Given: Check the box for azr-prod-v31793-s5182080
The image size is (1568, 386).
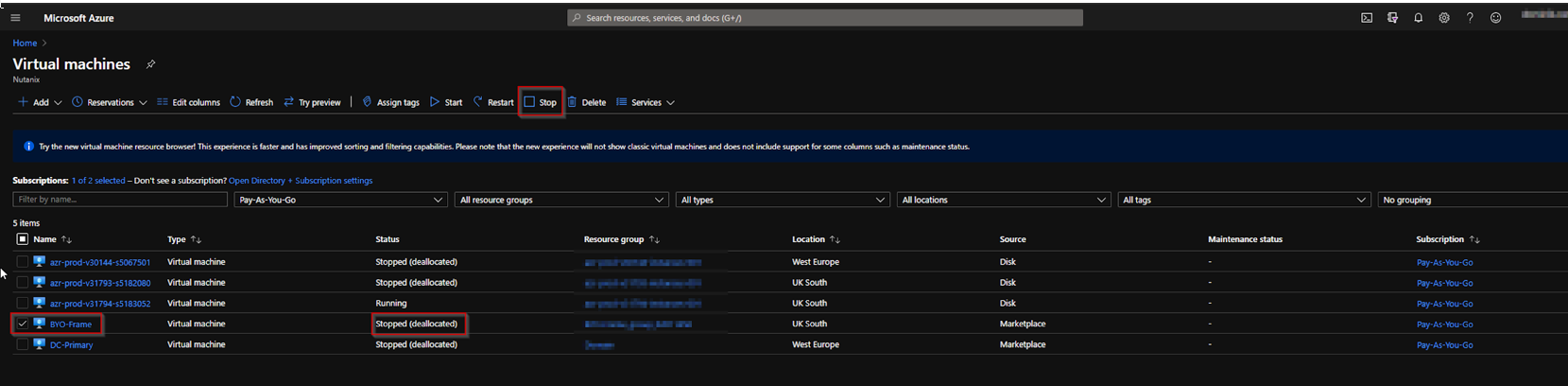Looking at the screenshot, I should 23,282.
